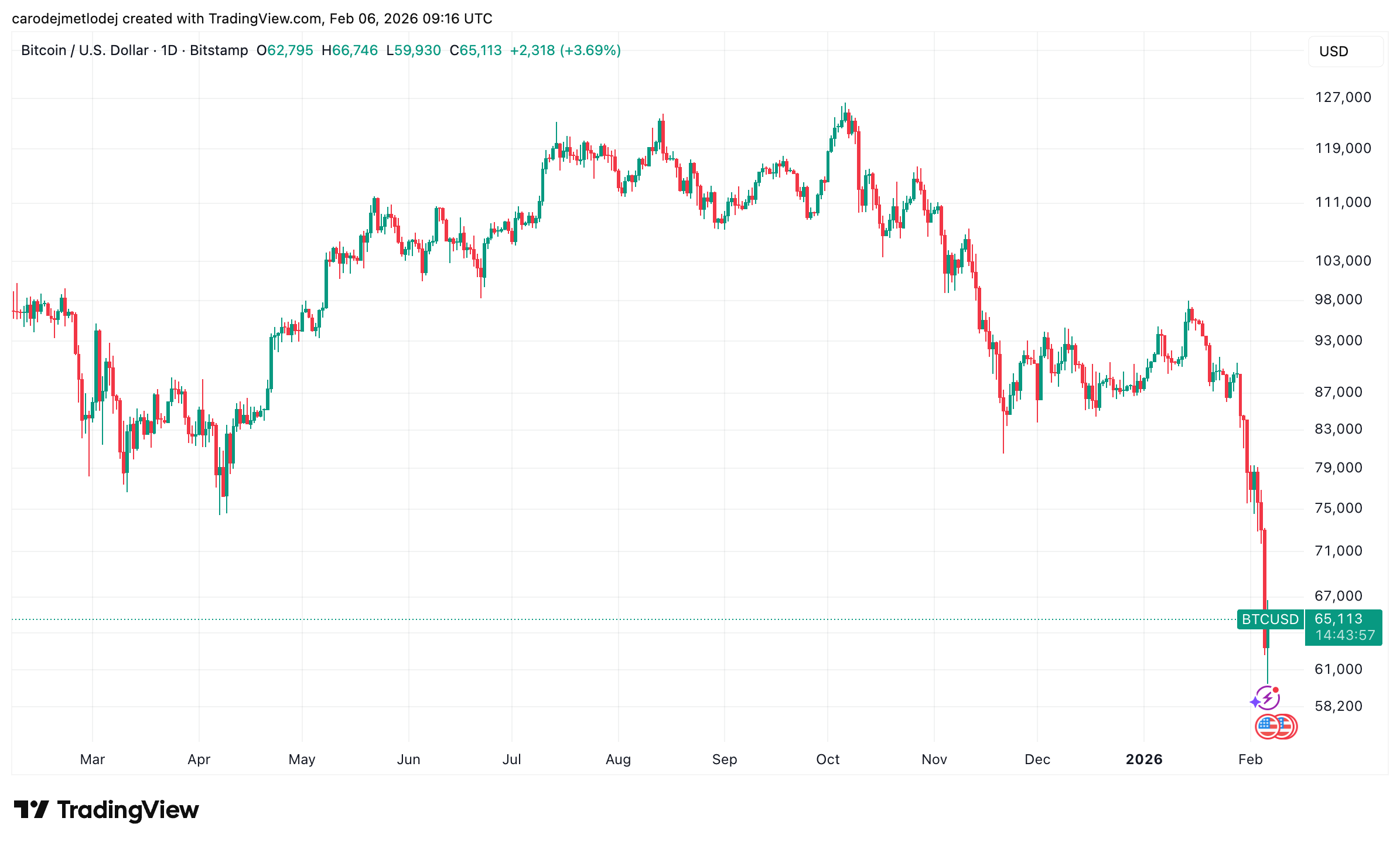Click the Bitstamp exchange label

219,50
